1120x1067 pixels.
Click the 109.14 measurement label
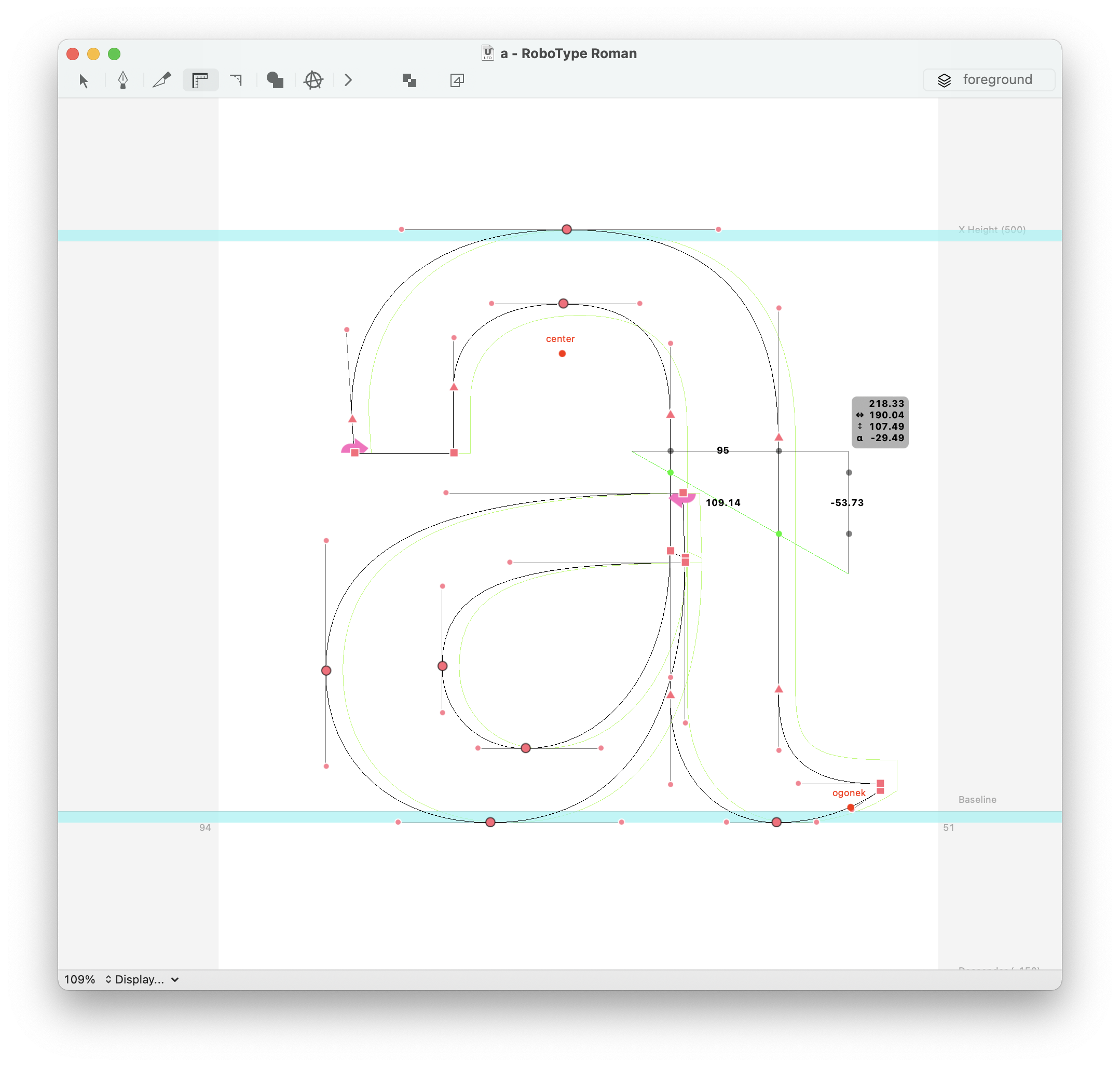click(723, 503)
